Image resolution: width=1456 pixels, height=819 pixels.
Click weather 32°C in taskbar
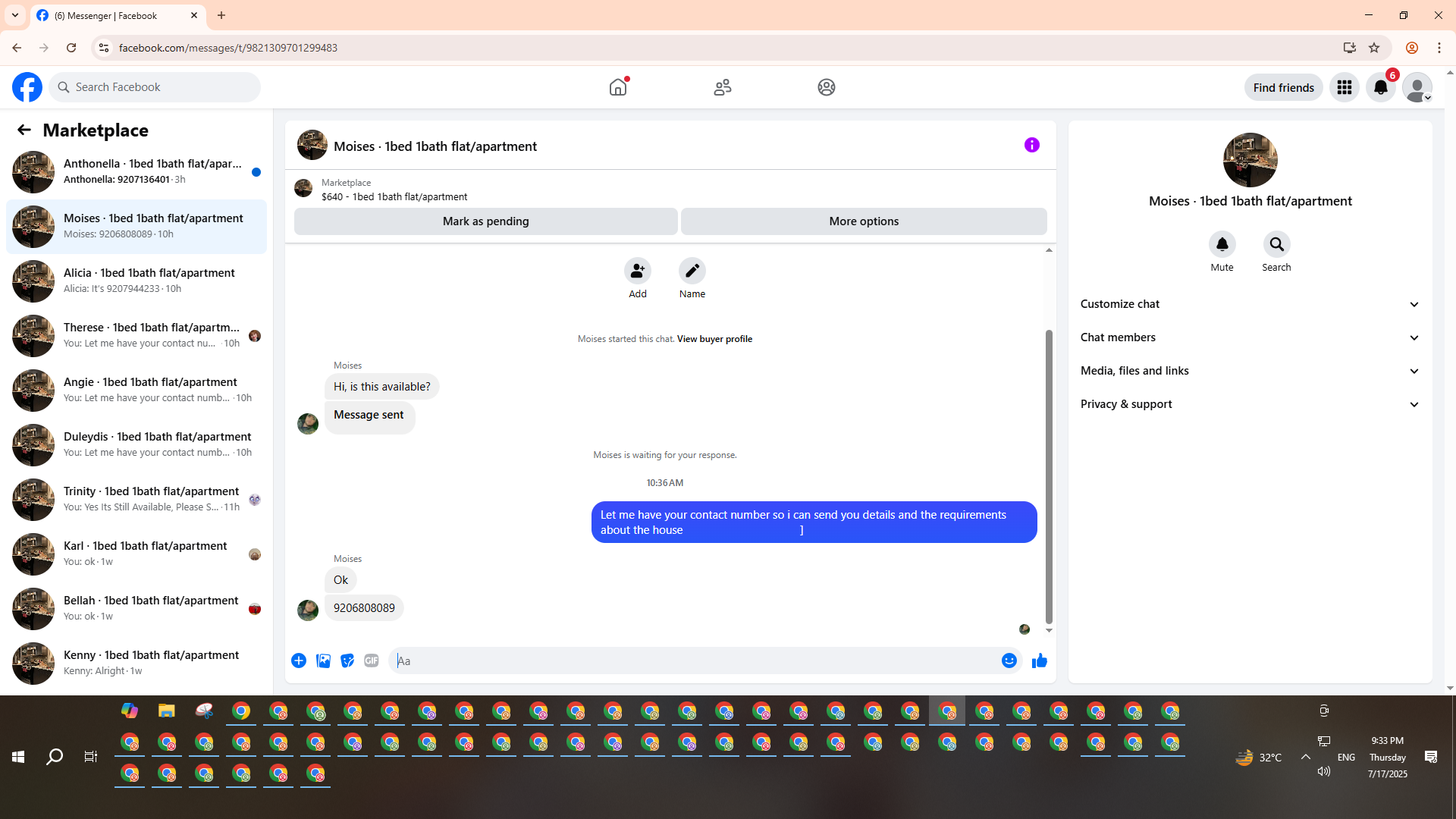coord(1259,757)
